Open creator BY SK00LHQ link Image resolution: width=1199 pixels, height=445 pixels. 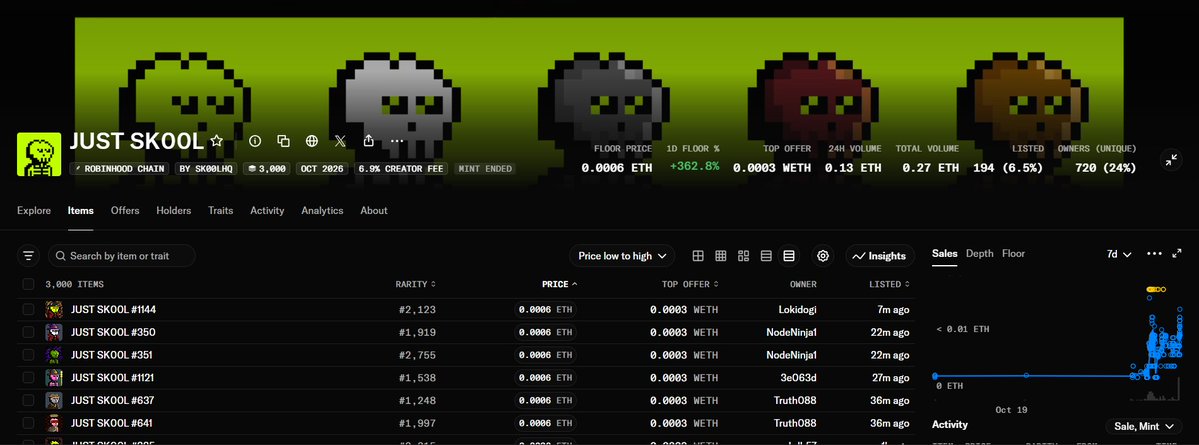coord(206,168)
